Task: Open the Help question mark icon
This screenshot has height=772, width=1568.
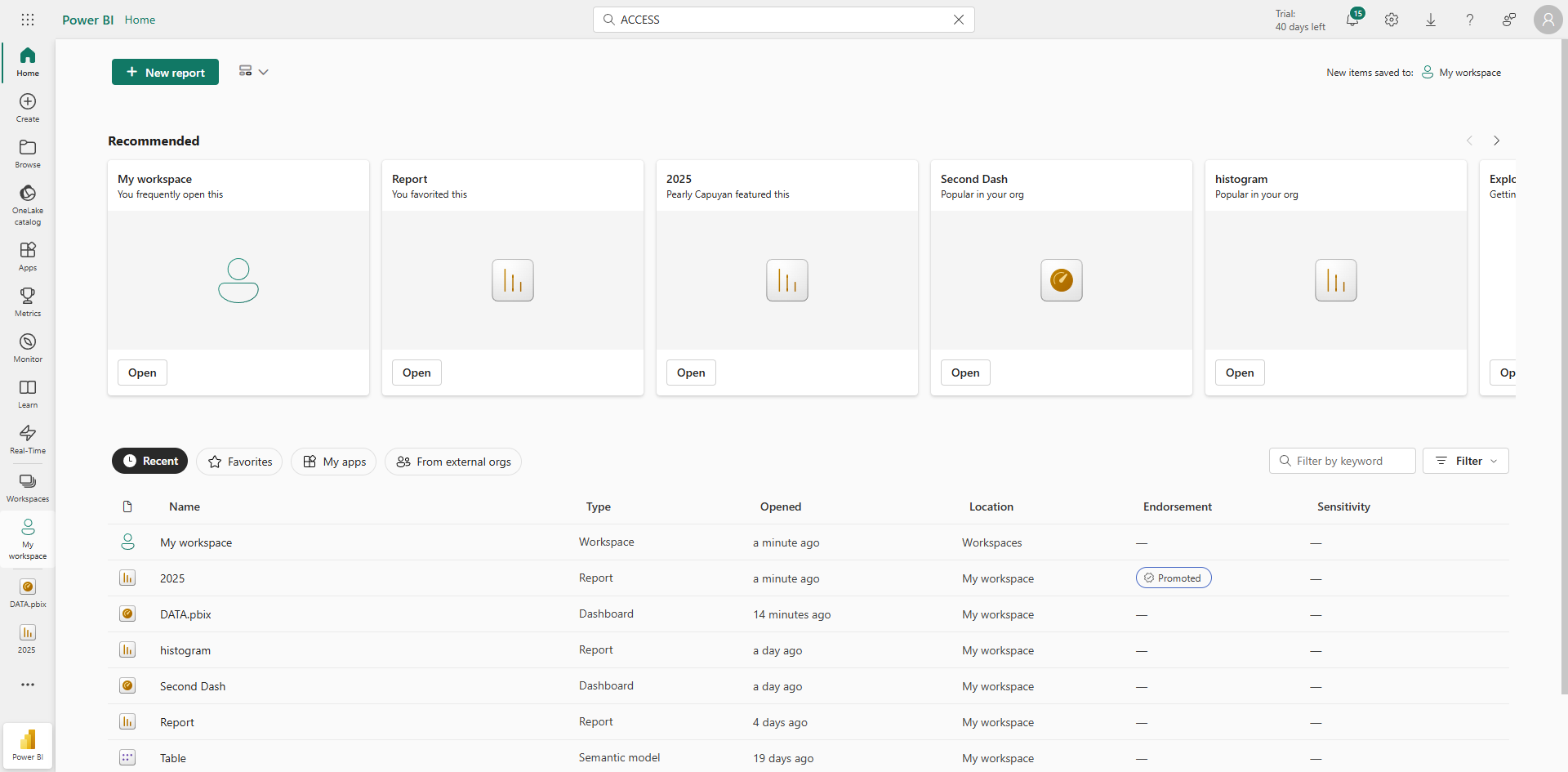Action: (x=1470, y=20)
